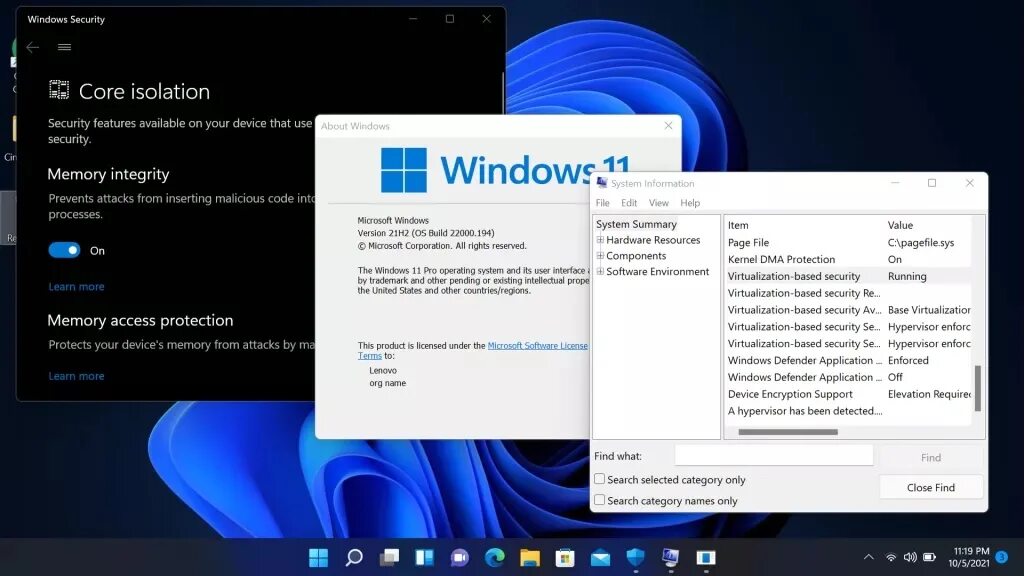The height and width of the screenshot is (576, 1025).
Task: Open the notification count badge
Action: tap(1002, 557)
